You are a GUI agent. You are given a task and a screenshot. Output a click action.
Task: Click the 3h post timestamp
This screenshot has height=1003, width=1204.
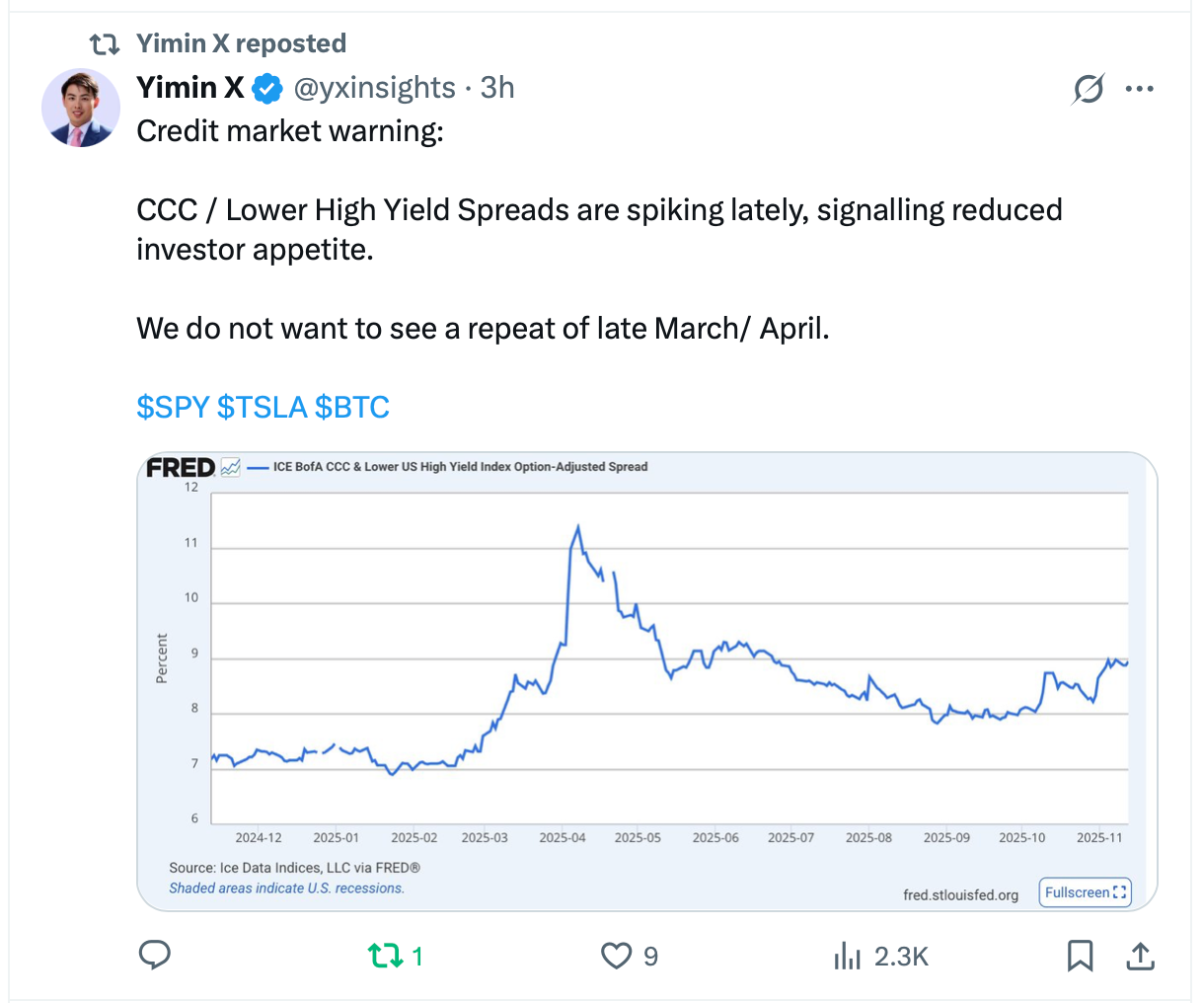[x=497, y=88]
